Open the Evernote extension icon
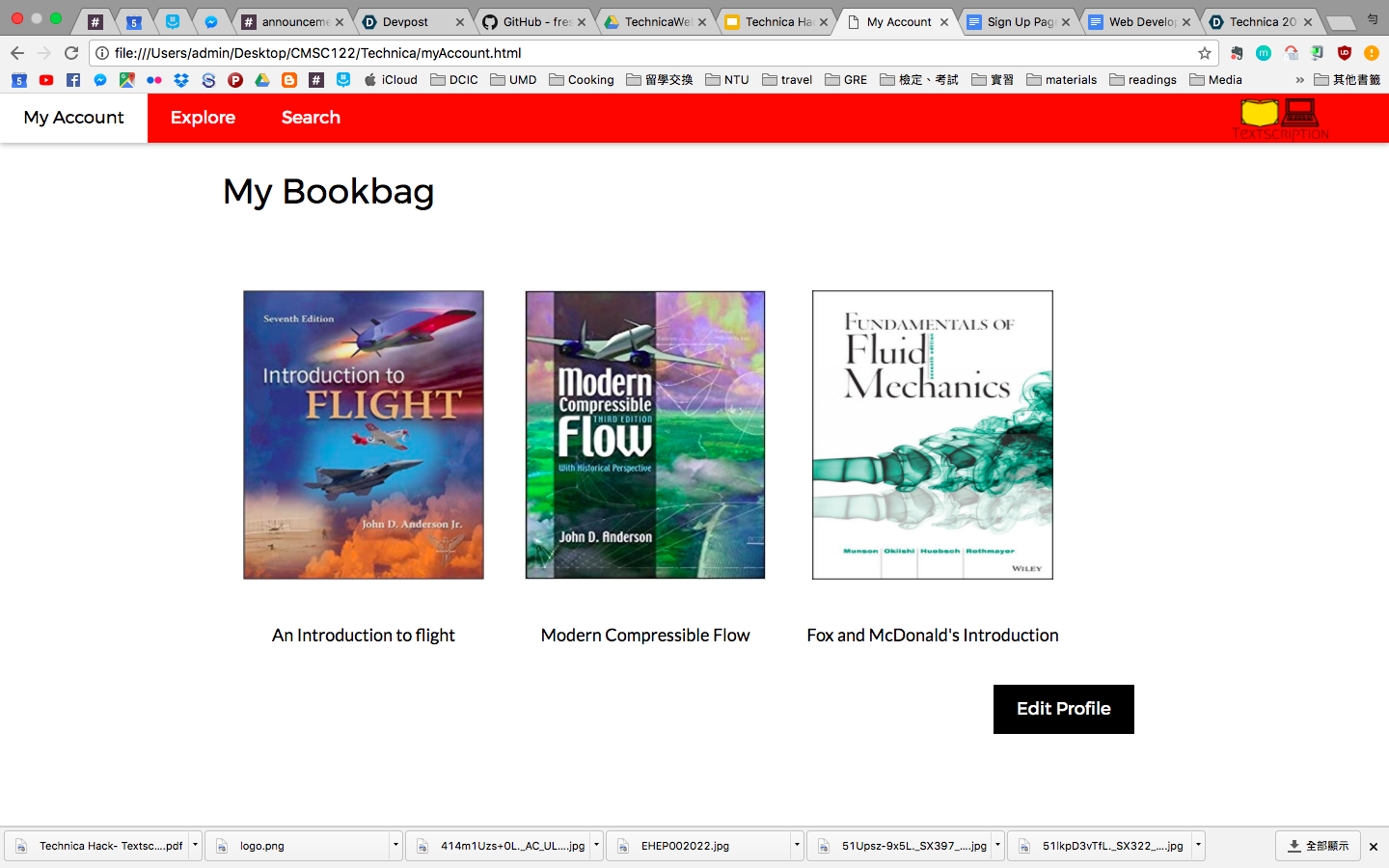 coord(1236,53)
